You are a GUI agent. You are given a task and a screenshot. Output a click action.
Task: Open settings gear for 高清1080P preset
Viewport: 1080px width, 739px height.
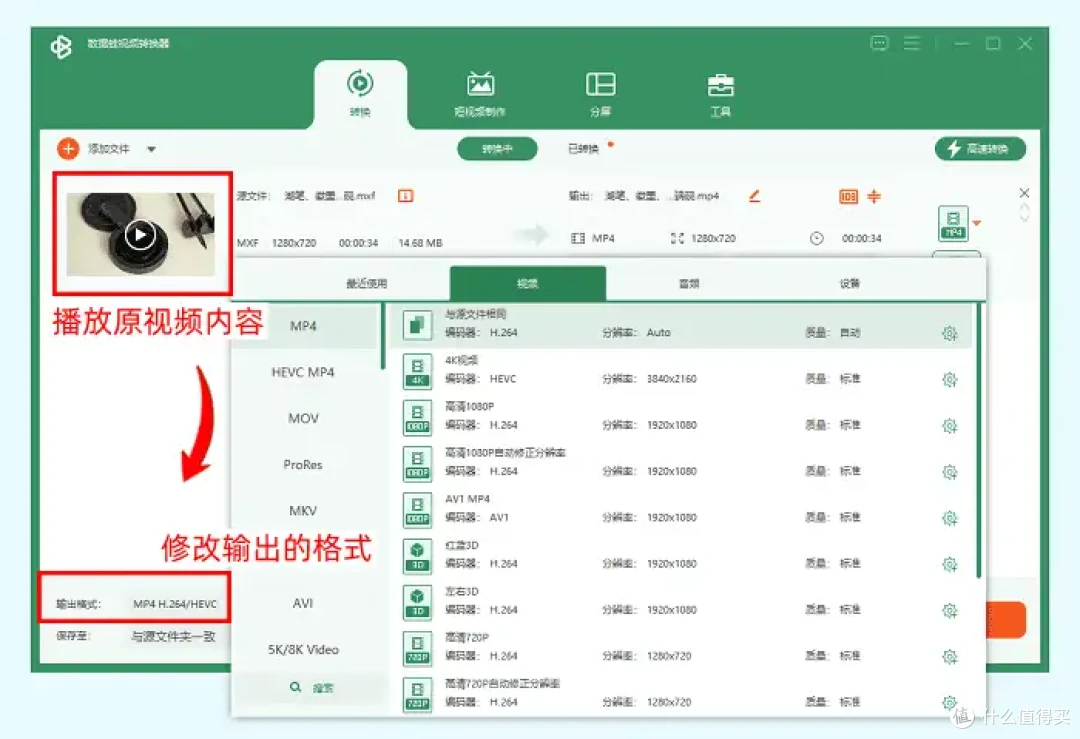pos(950,426)
